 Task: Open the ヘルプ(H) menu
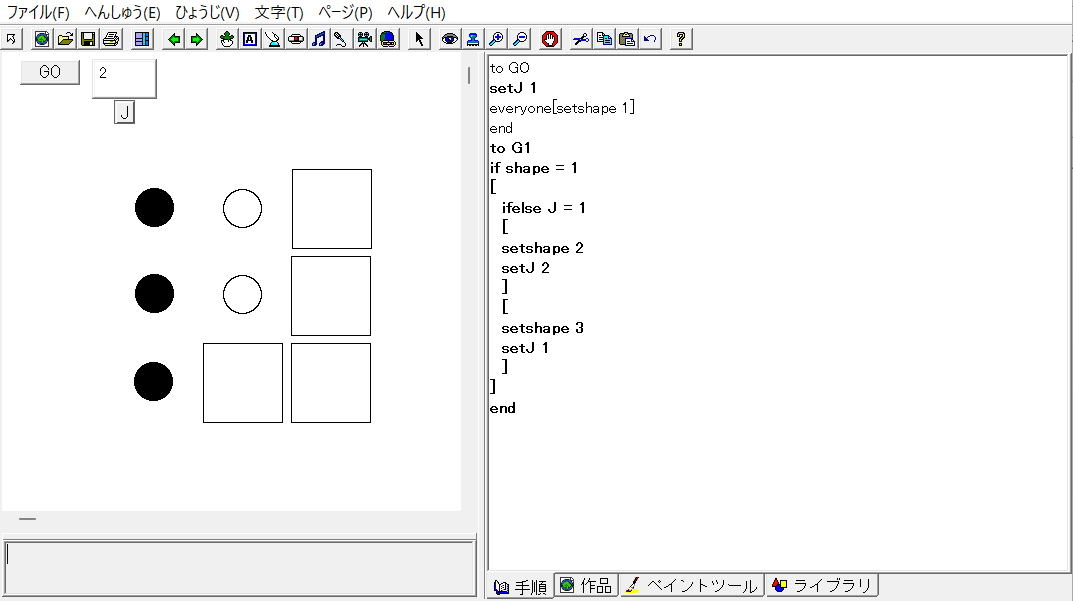coord(416,12)
